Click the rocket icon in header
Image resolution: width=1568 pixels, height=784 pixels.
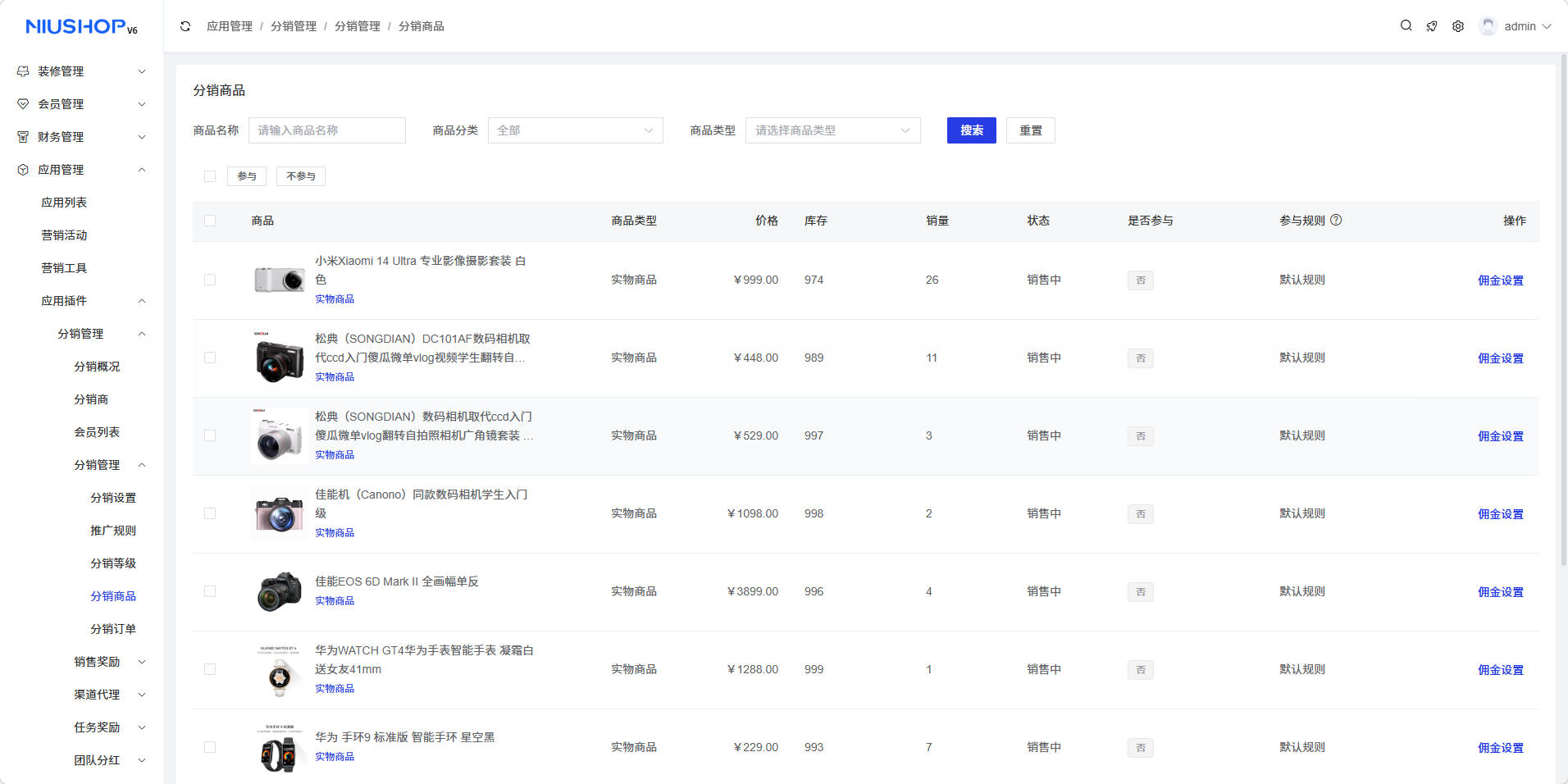tap(1432, 26)
